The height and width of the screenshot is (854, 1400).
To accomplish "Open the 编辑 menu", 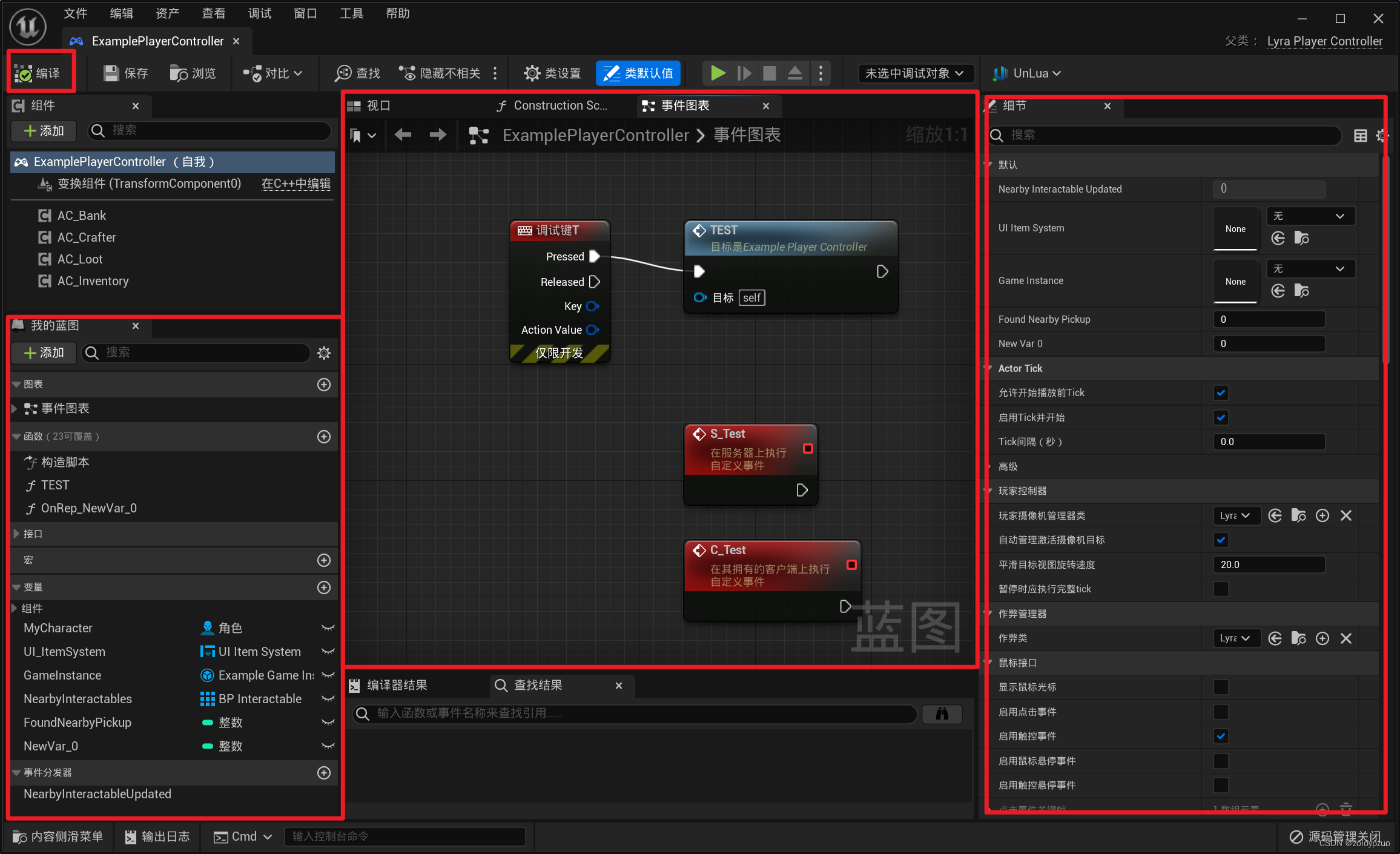I will coord(122,13).
